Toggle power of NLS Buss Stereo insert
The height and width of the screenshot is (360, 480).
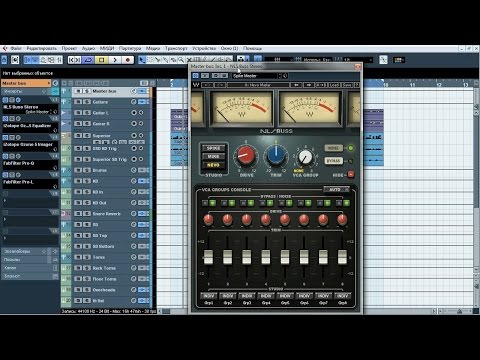point(5,100)
